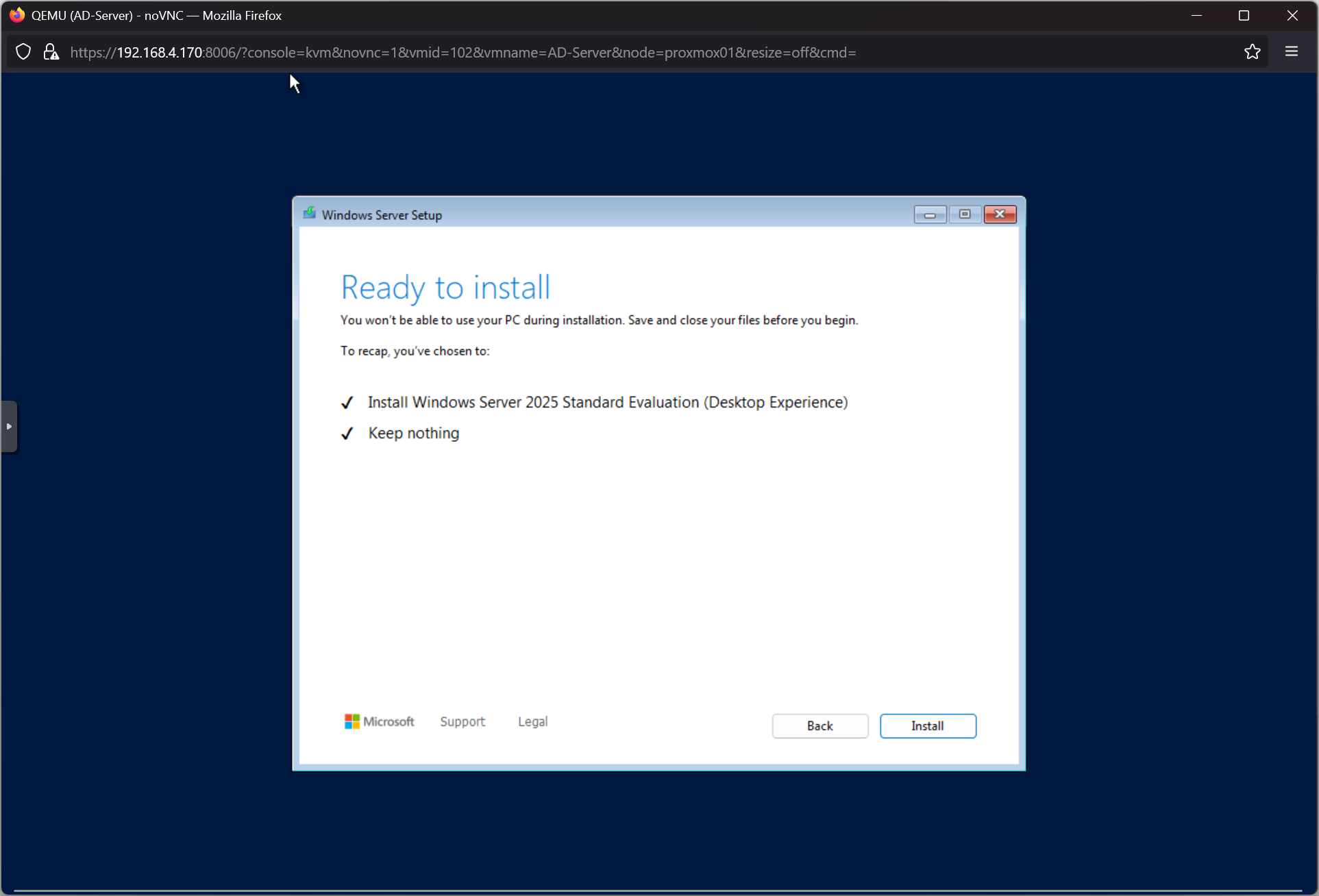Close the Windows Server Setup dialog

pos(1000,214)
